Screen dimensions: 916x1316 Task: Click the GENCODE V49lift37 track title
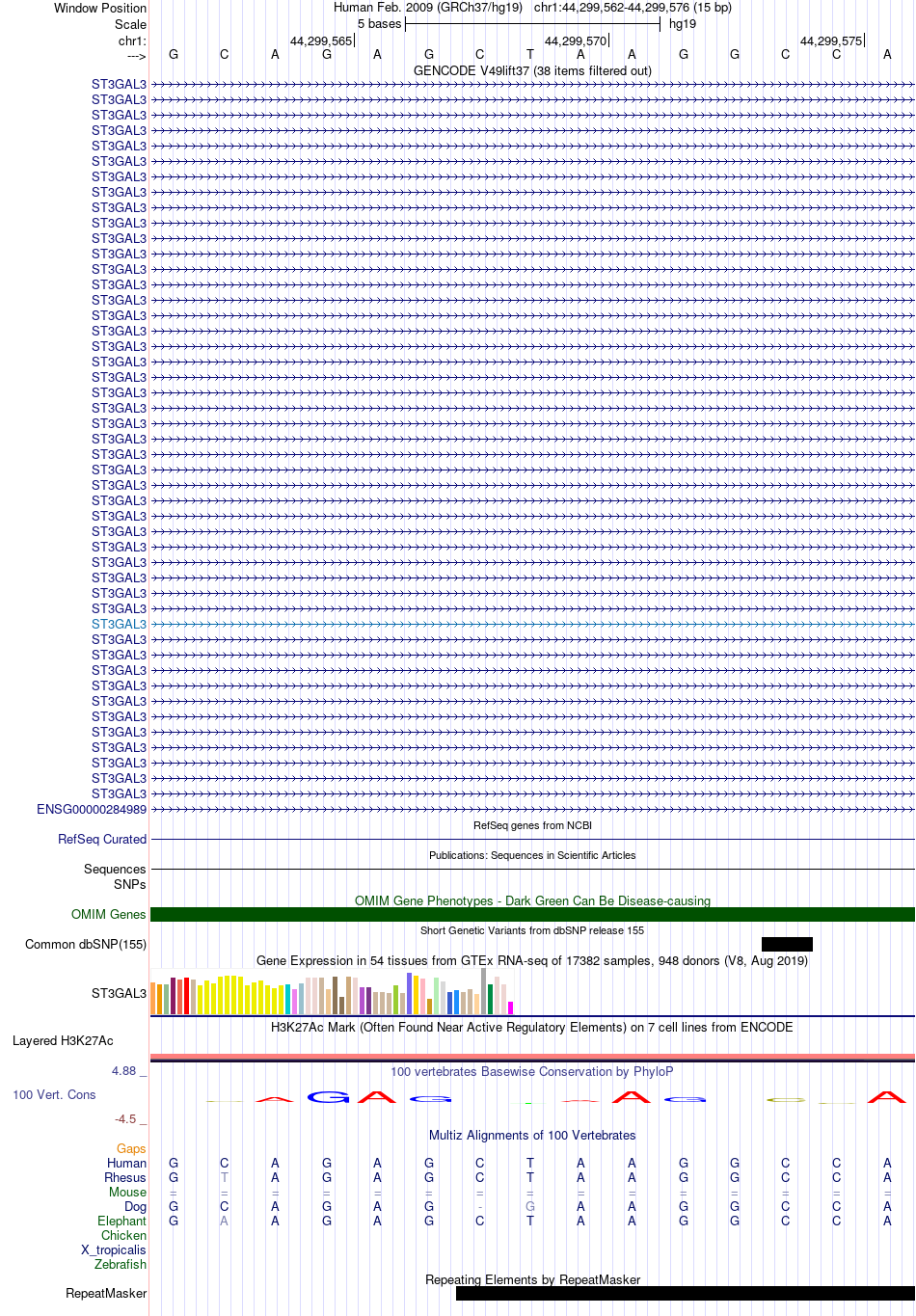(532, 70)
